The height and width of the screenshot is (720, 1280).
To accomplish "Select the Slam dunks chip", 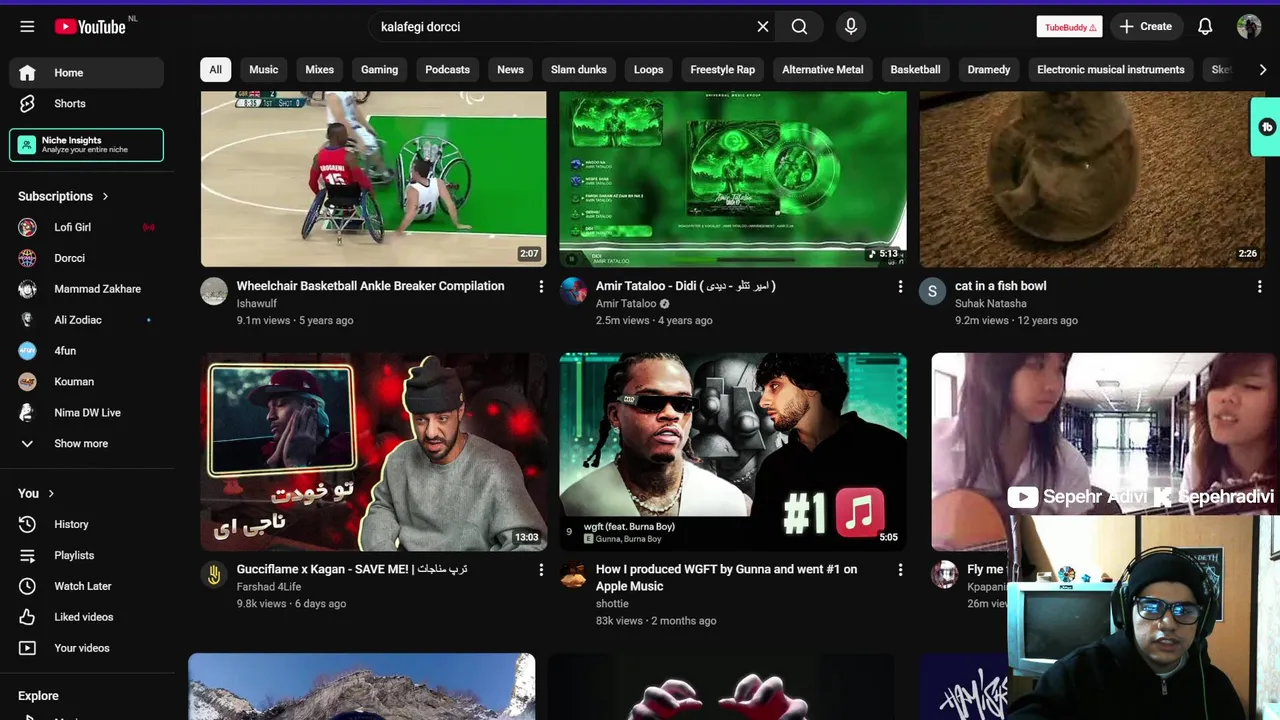I will [x=579, y=69].
